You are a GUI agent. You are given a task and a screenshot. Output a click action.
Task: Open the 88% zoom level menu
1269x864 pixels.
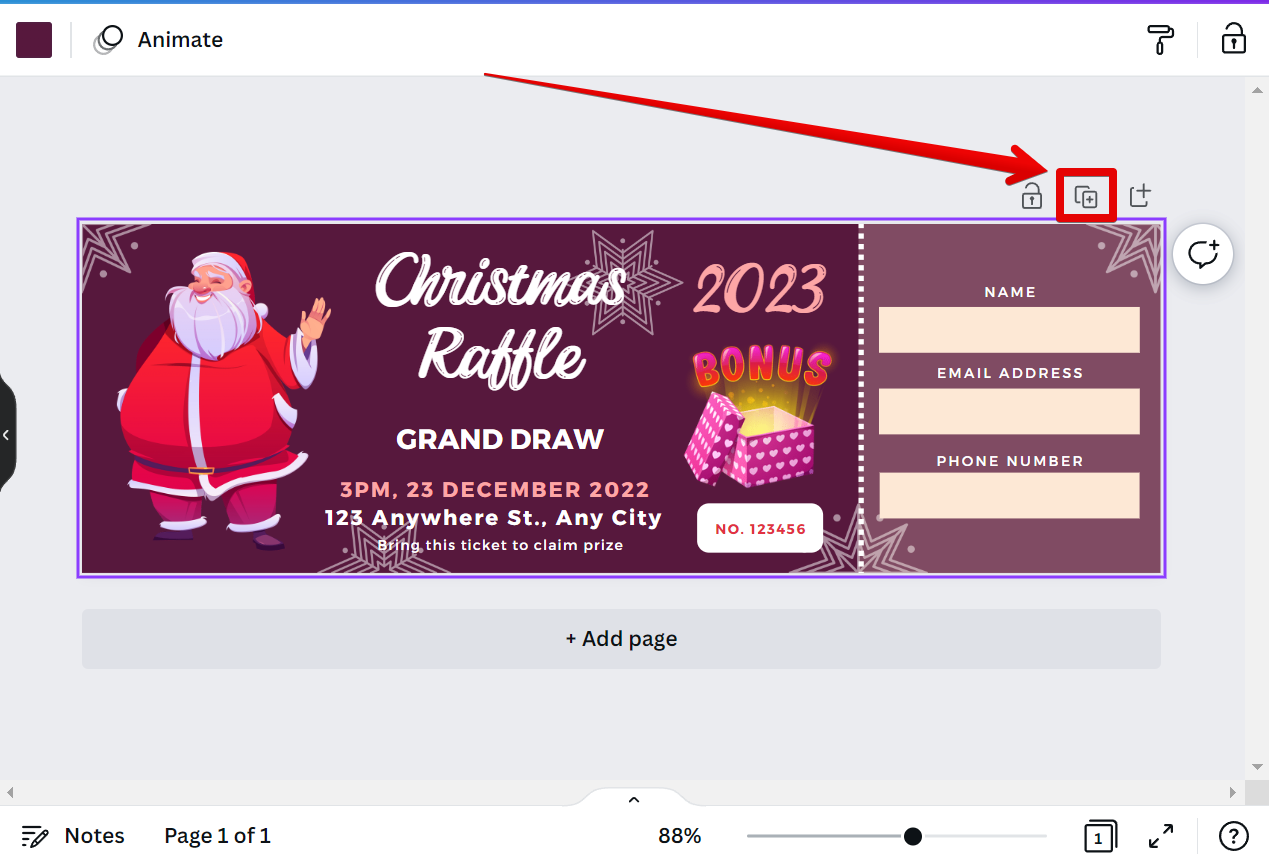[x=680, y=836]
